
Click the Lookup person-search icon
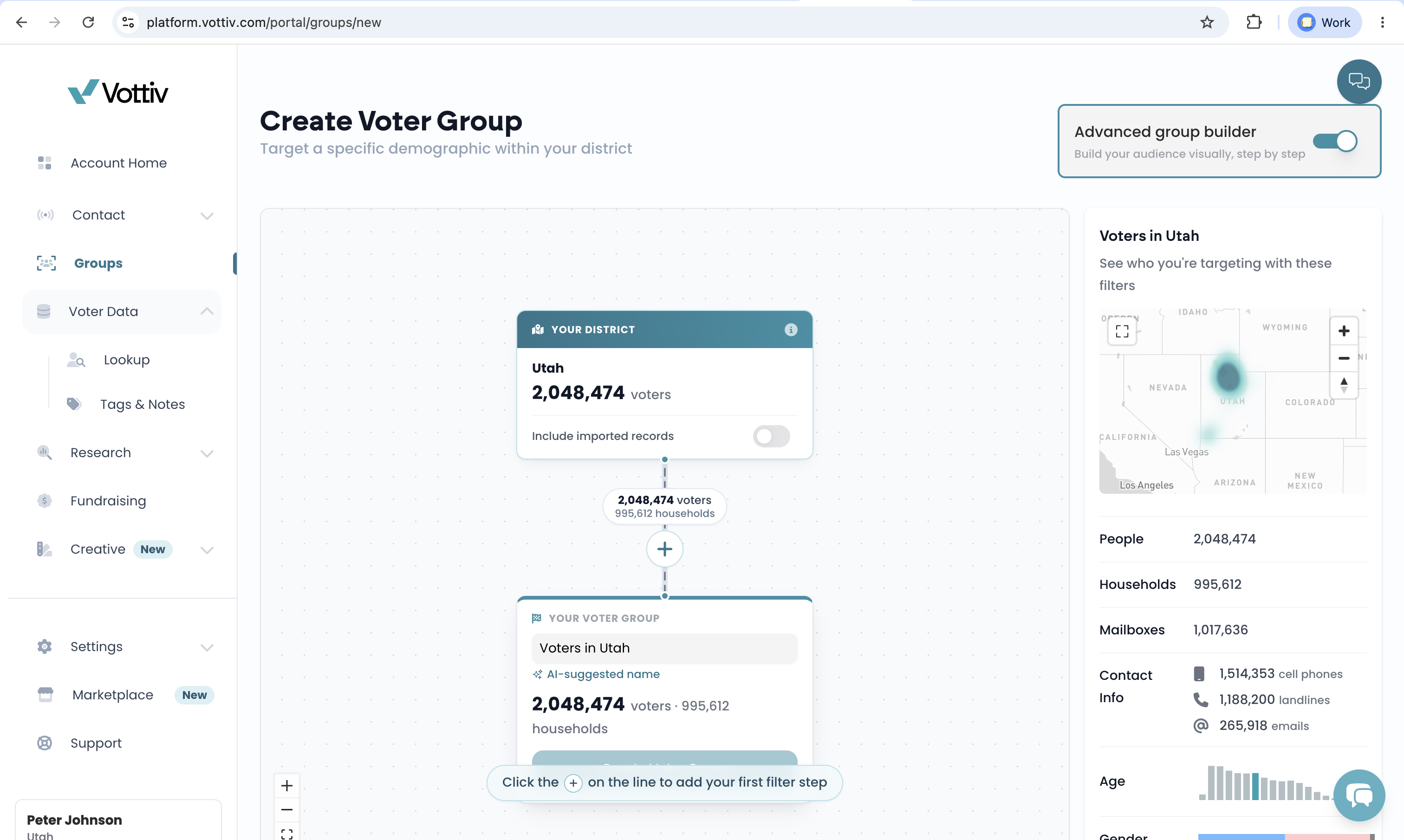tap(76, 360)
